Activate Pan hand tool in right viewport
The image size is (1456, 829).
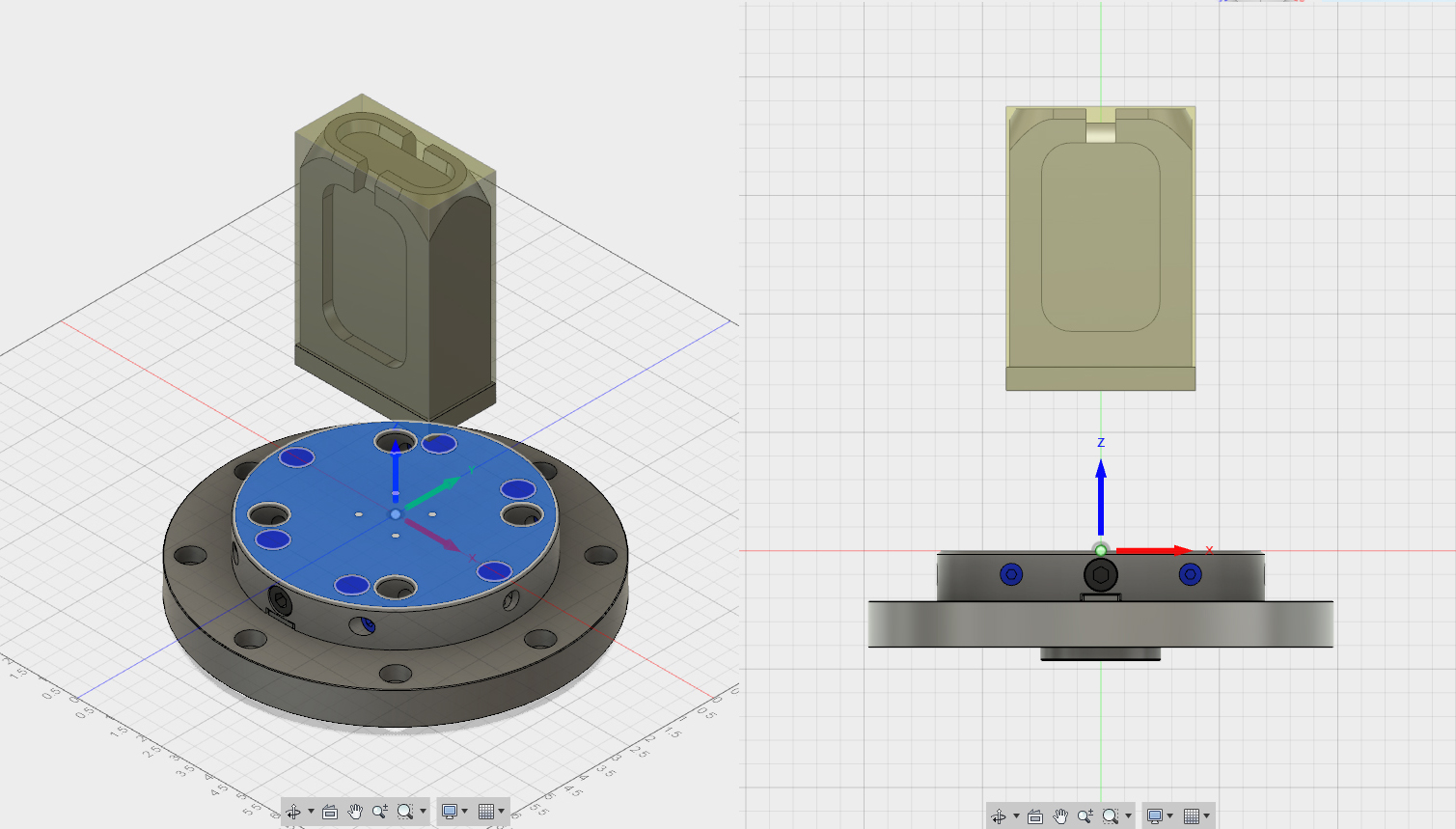pos(1060,816)
